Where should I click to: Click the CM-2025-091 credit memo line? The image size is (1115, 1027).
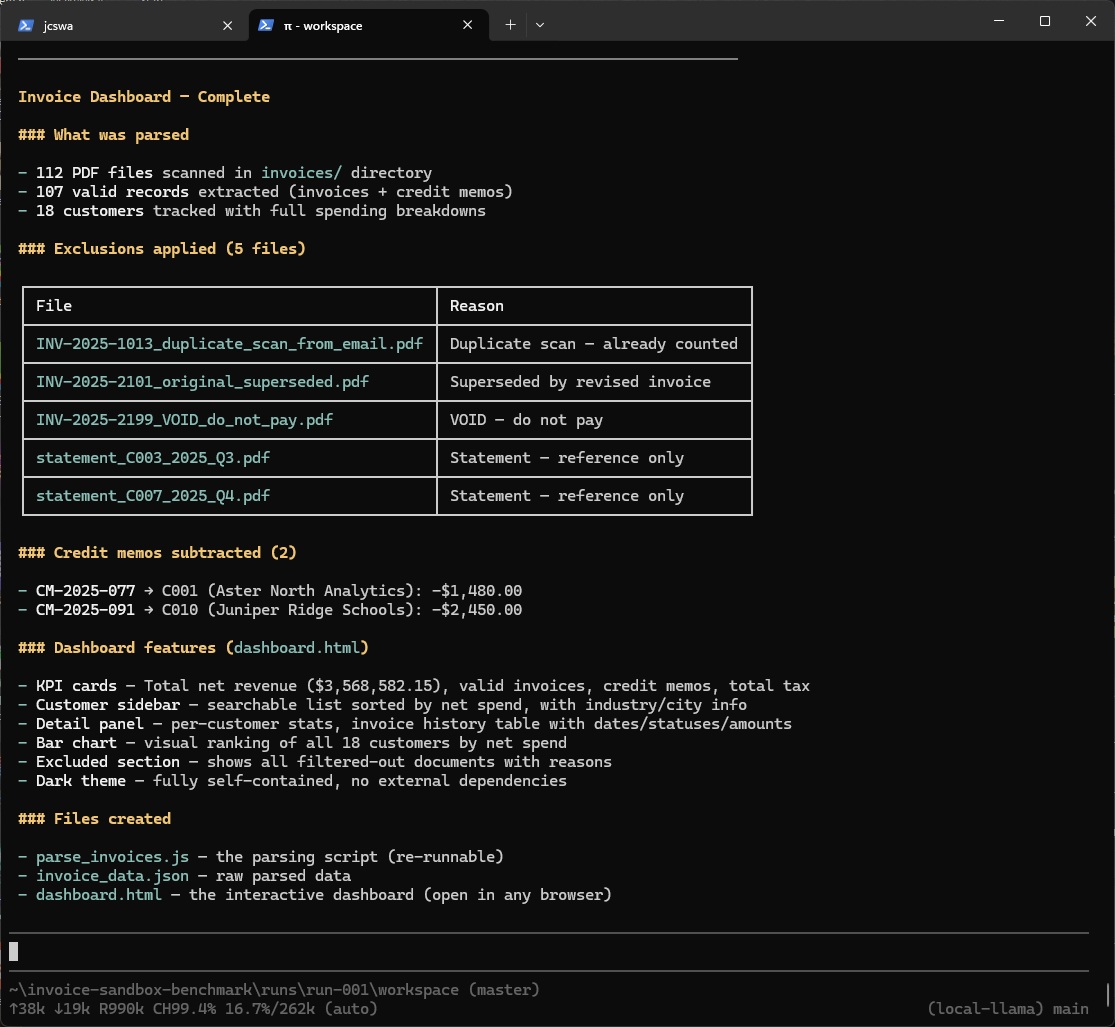click(x=270, y=610)
